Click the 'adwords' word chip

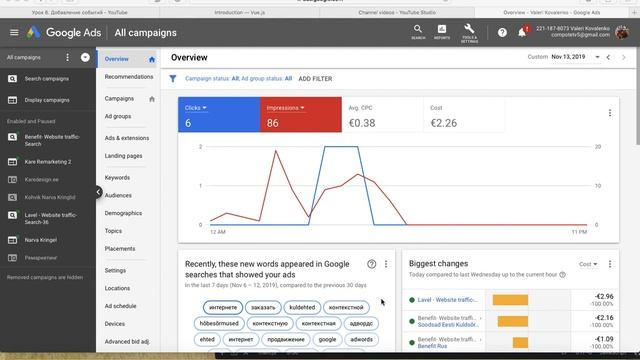[361, 340]
